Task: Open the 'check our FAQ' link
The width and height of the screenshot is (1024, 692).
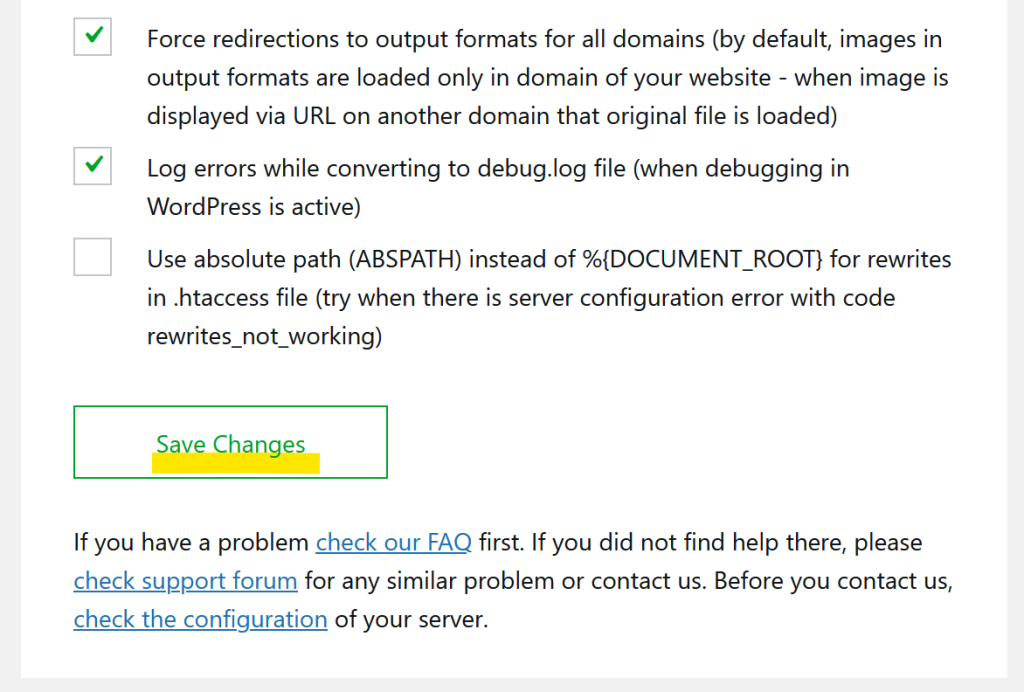Action: point(393,543)
